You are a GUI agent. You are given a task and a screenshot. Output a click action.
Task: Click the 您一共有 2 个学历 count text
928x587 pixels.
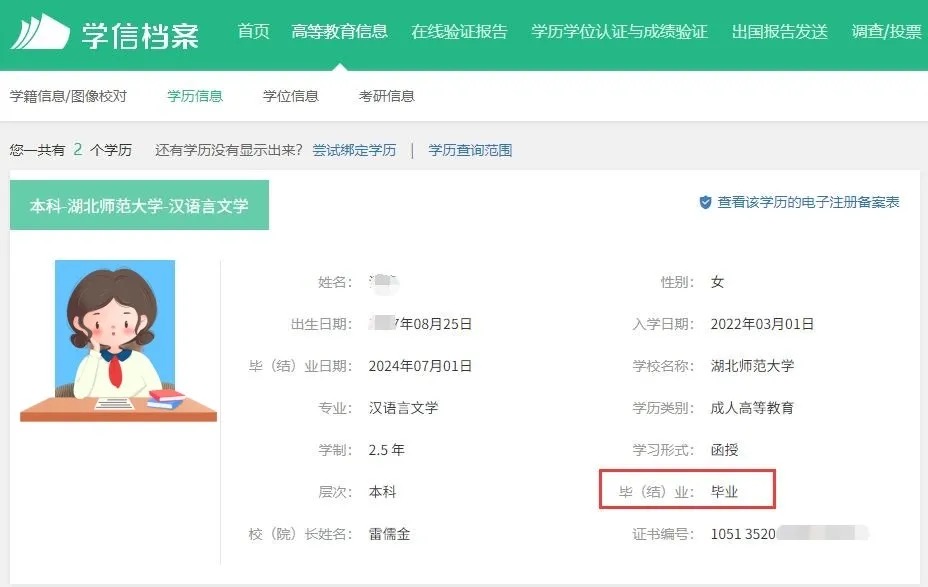point(70,150)
